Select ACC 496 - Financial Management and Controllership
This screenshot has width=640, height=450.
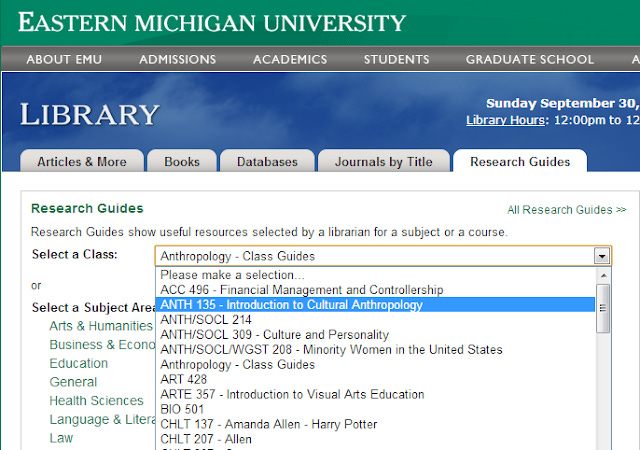(375, 290)
